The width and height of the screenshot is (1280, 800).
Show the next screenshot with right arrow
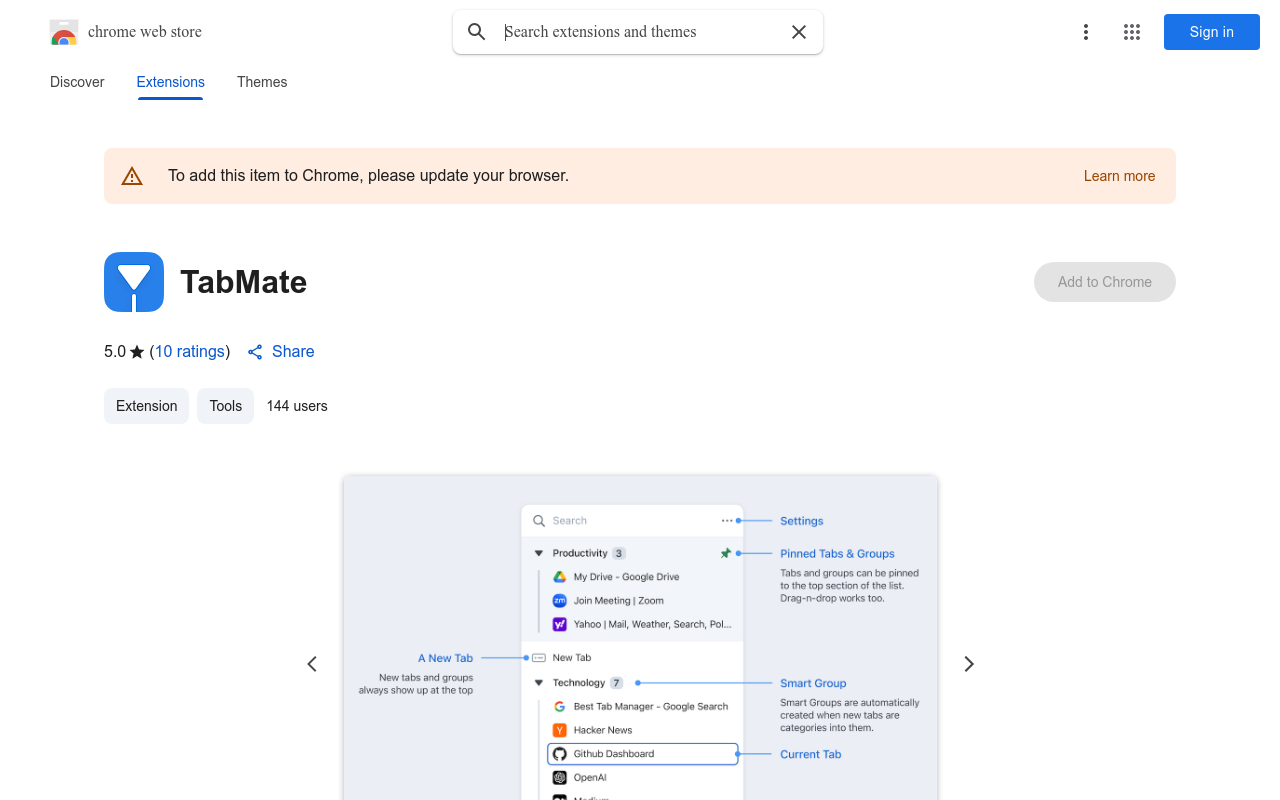pos(968,664)
